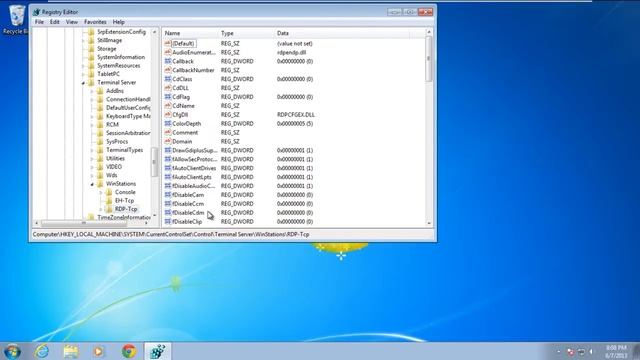Expand the RCM key
The image size is (640, 360).
pyautogui.click(x=92, y=124)
